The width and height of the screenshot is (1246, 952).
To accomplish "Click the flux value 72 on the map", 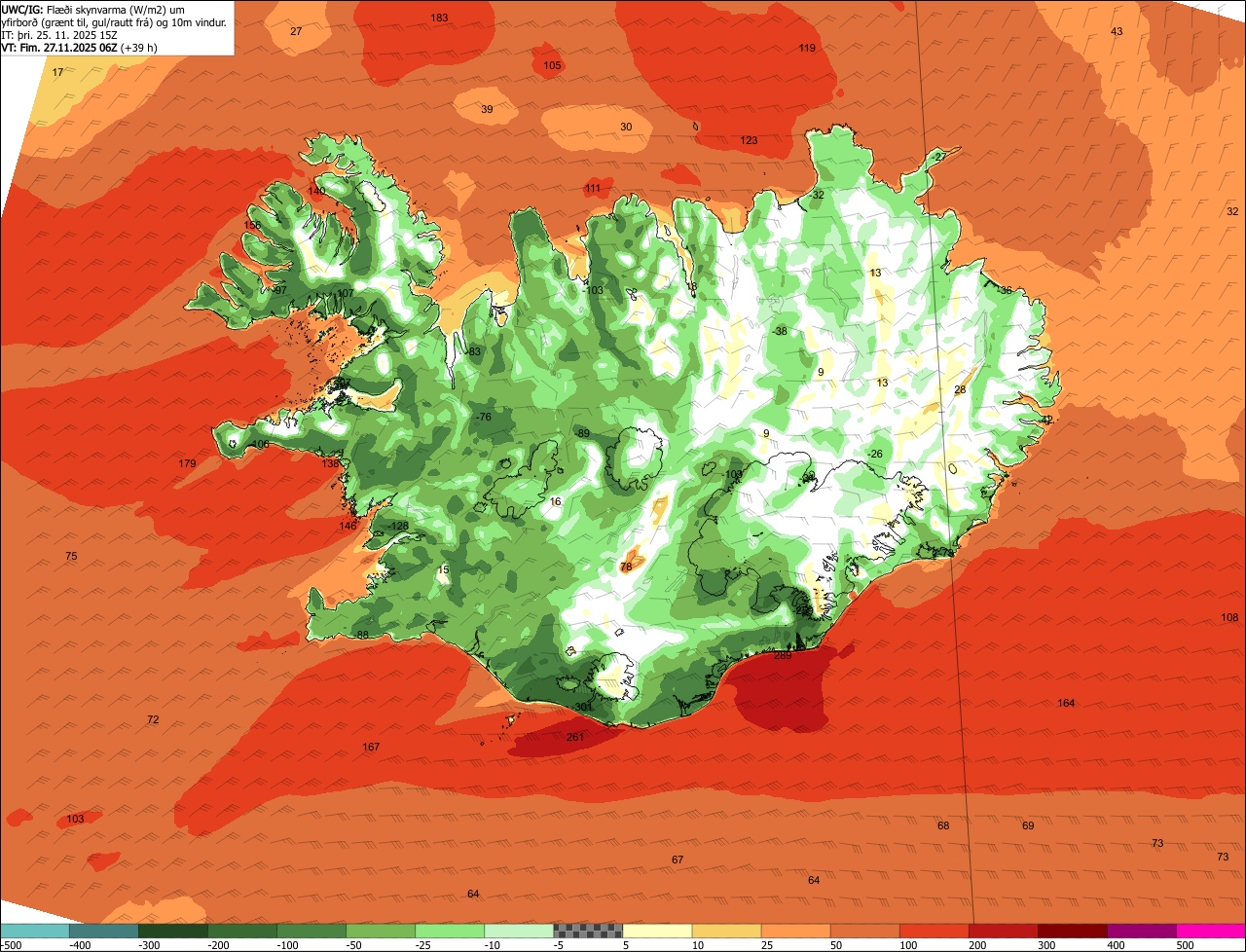I will [153, 719].
